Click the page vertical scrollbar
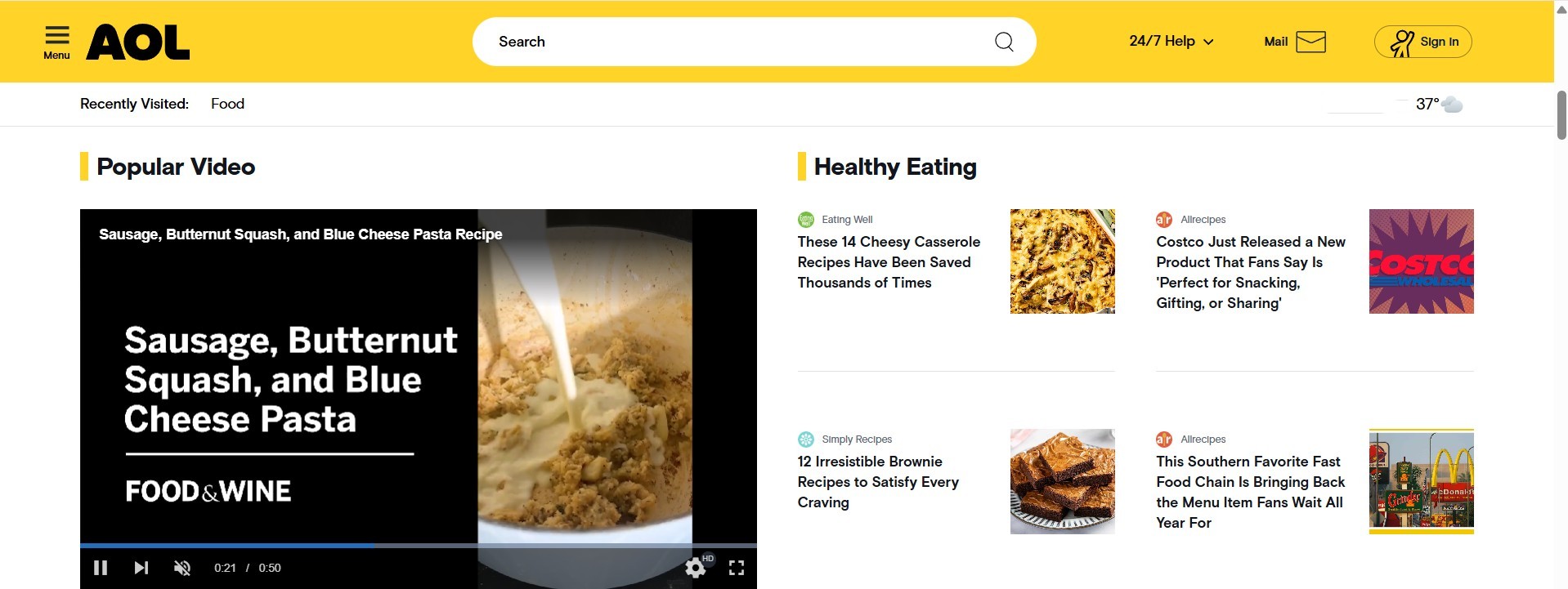Image resolution: width=1568 pixels, height=589 pixels. (x=1561, y=114)
